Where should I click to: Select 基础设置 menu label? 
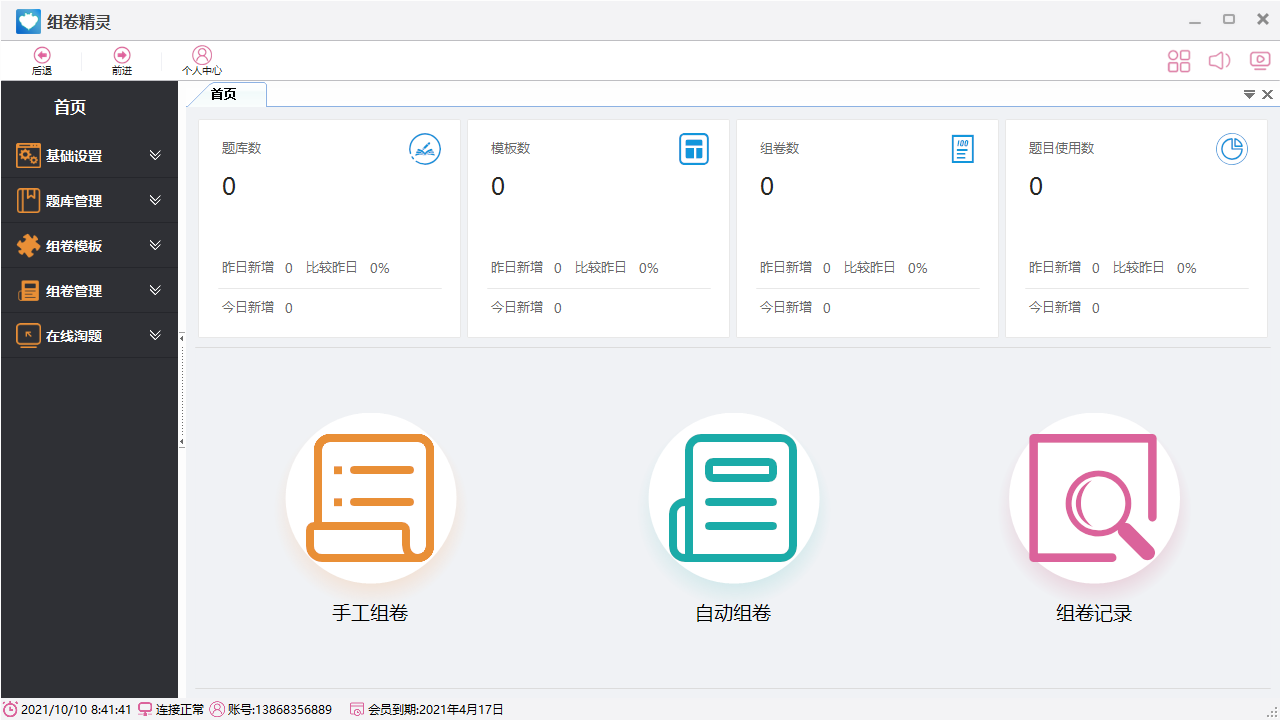74,157
